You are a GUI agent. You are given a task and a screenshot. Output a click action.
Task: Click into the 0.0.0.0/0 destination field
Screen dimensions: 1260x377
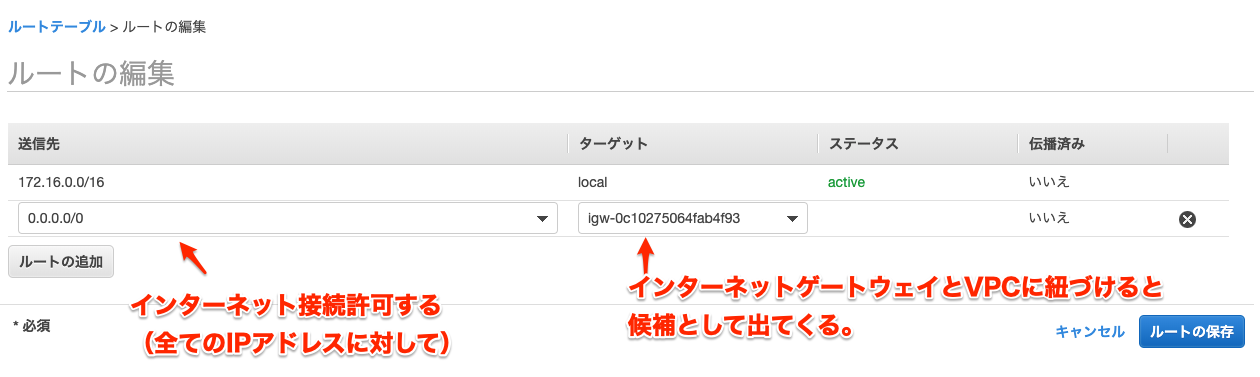click(288, 219)
